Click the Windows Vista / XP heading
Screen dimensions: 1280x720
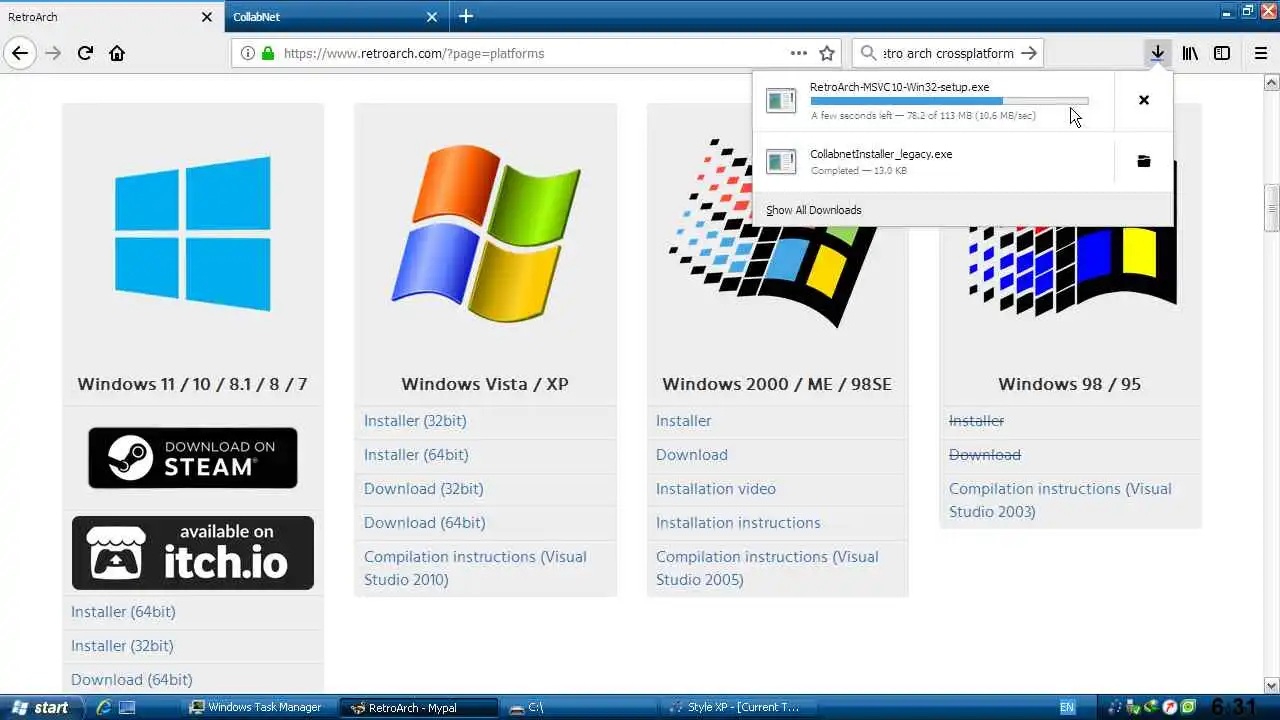pos(485,384)
